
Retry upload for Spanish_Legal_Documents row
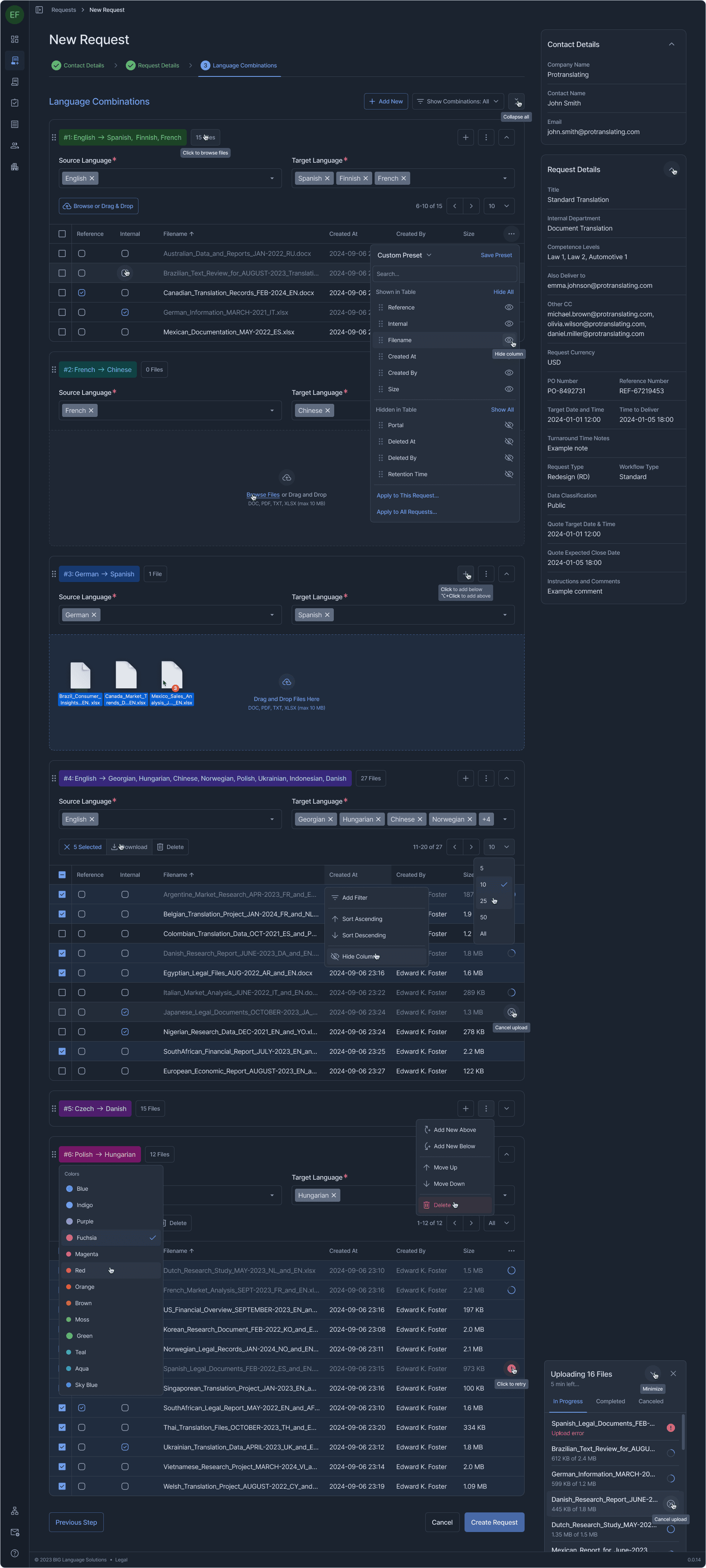pos(511,1369)
